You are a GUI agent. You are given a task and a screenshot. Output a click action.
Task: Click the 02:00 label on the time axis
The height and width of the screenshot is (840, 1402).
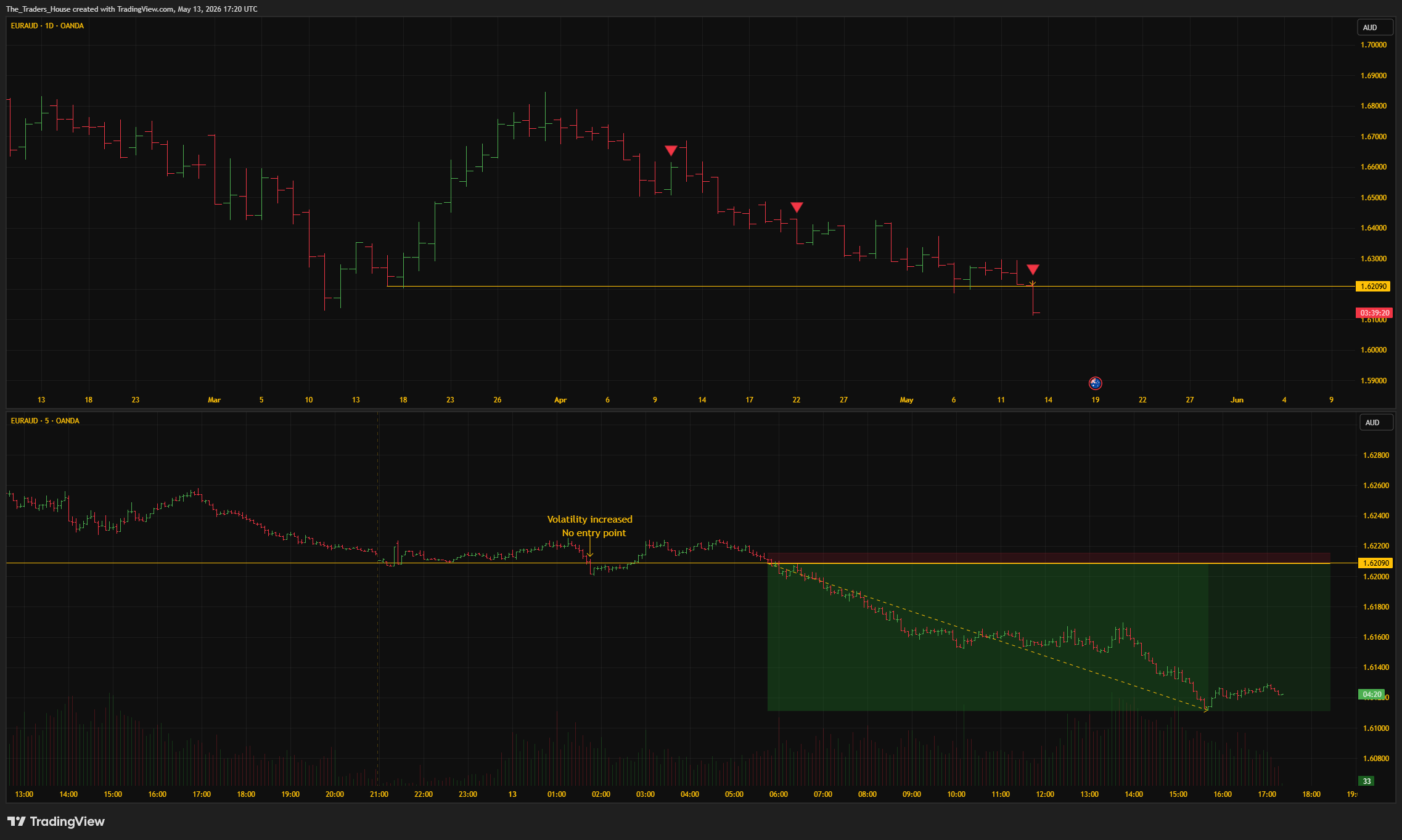[601, 794]
